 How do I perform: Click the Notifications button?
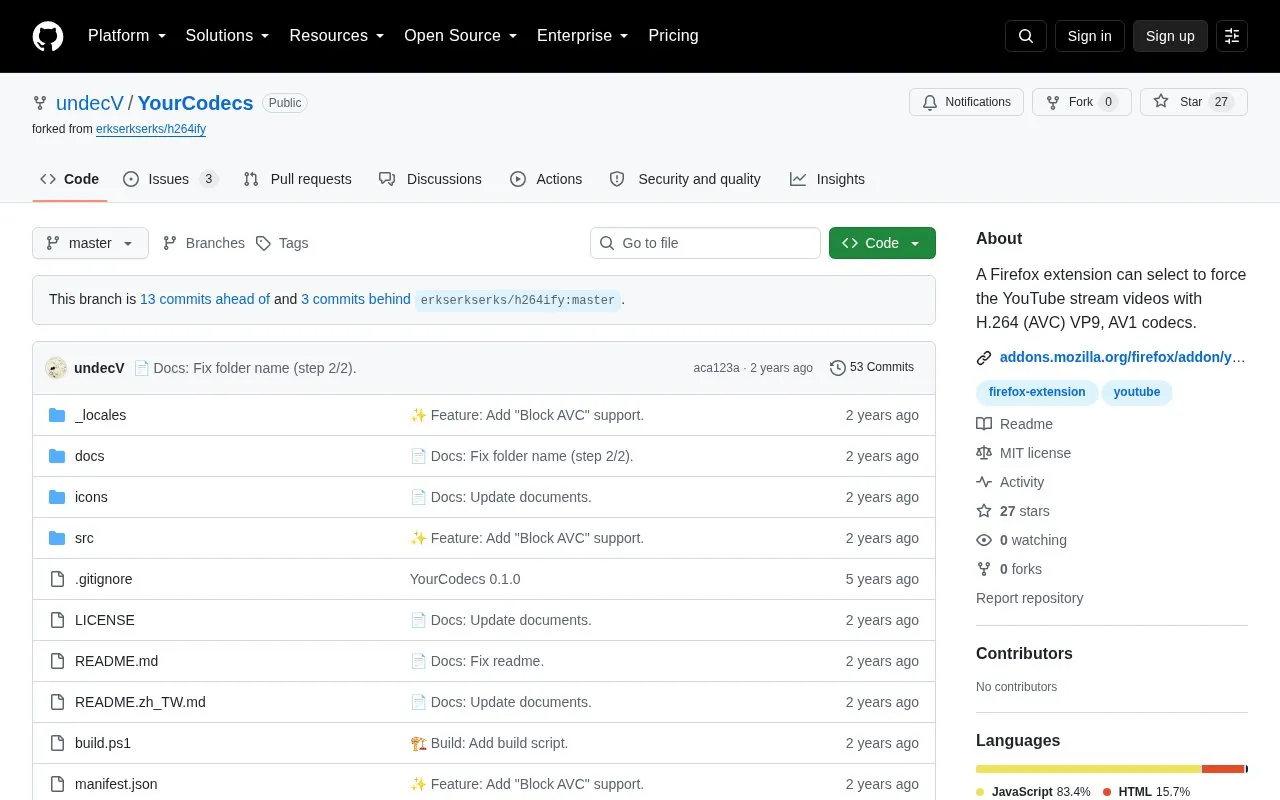point(966,102)
